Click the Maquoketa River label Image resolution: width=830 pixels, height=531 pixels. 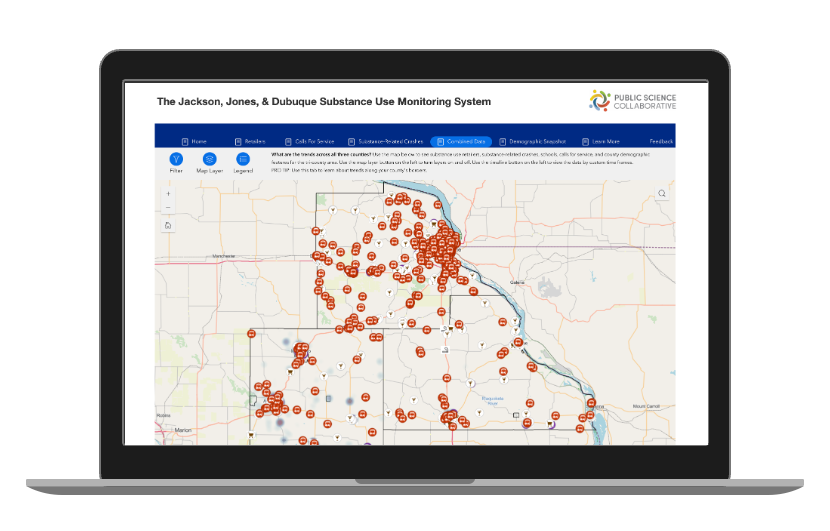point(493,401)
